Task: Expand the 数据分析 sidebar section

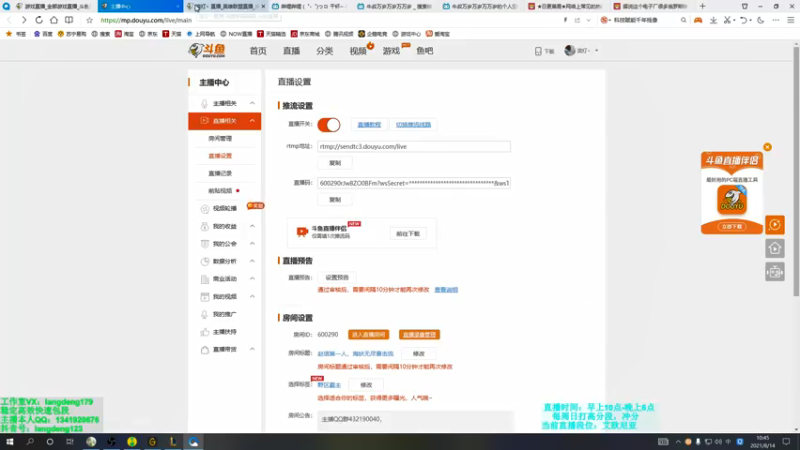Action: (x=252, y=261)
